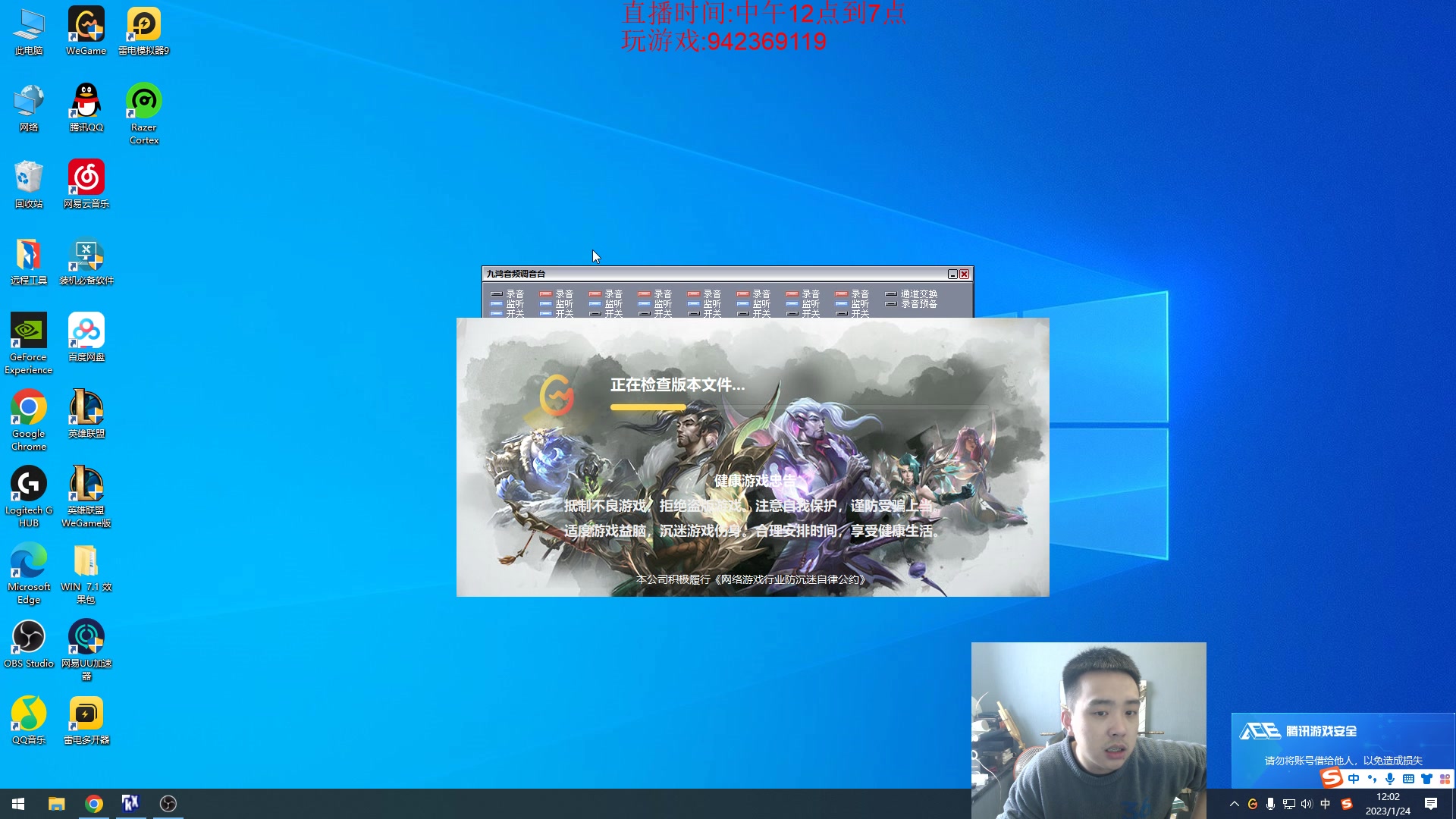Screen dimensions: 1456x819
Task: Open Sogou skin shirt icon
Action: (x=1426, y=779)
